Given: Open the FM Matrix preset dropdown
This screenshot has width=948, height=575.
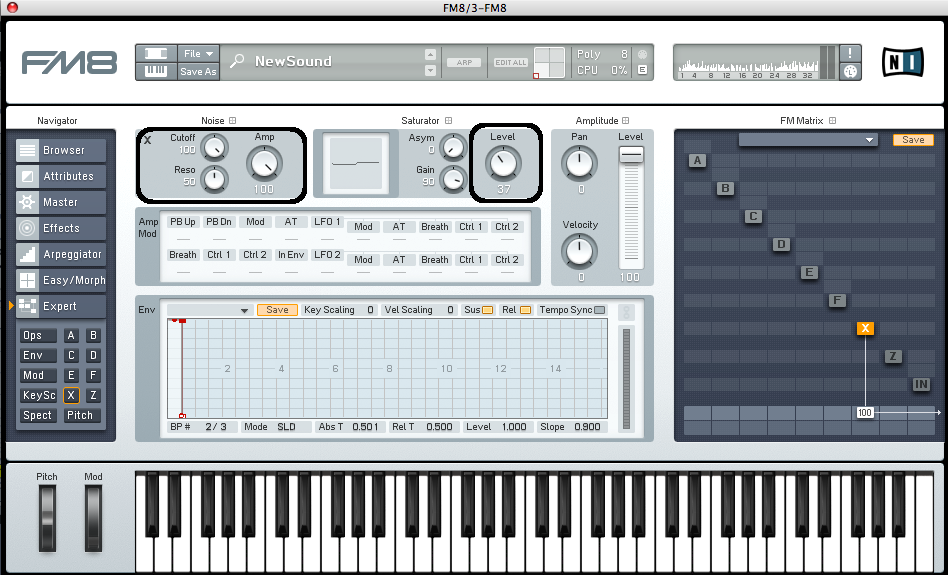Looking at the screenshot, I should point(808,140).
